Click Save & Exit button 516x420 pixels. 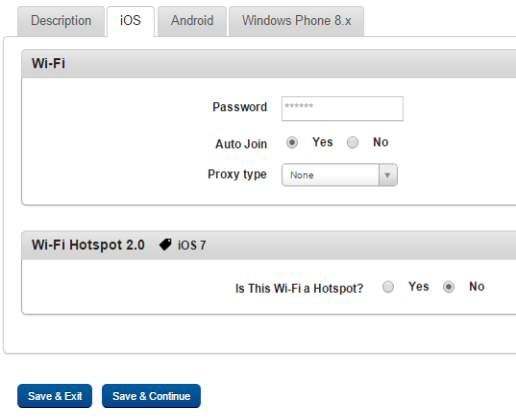[55, 396]
